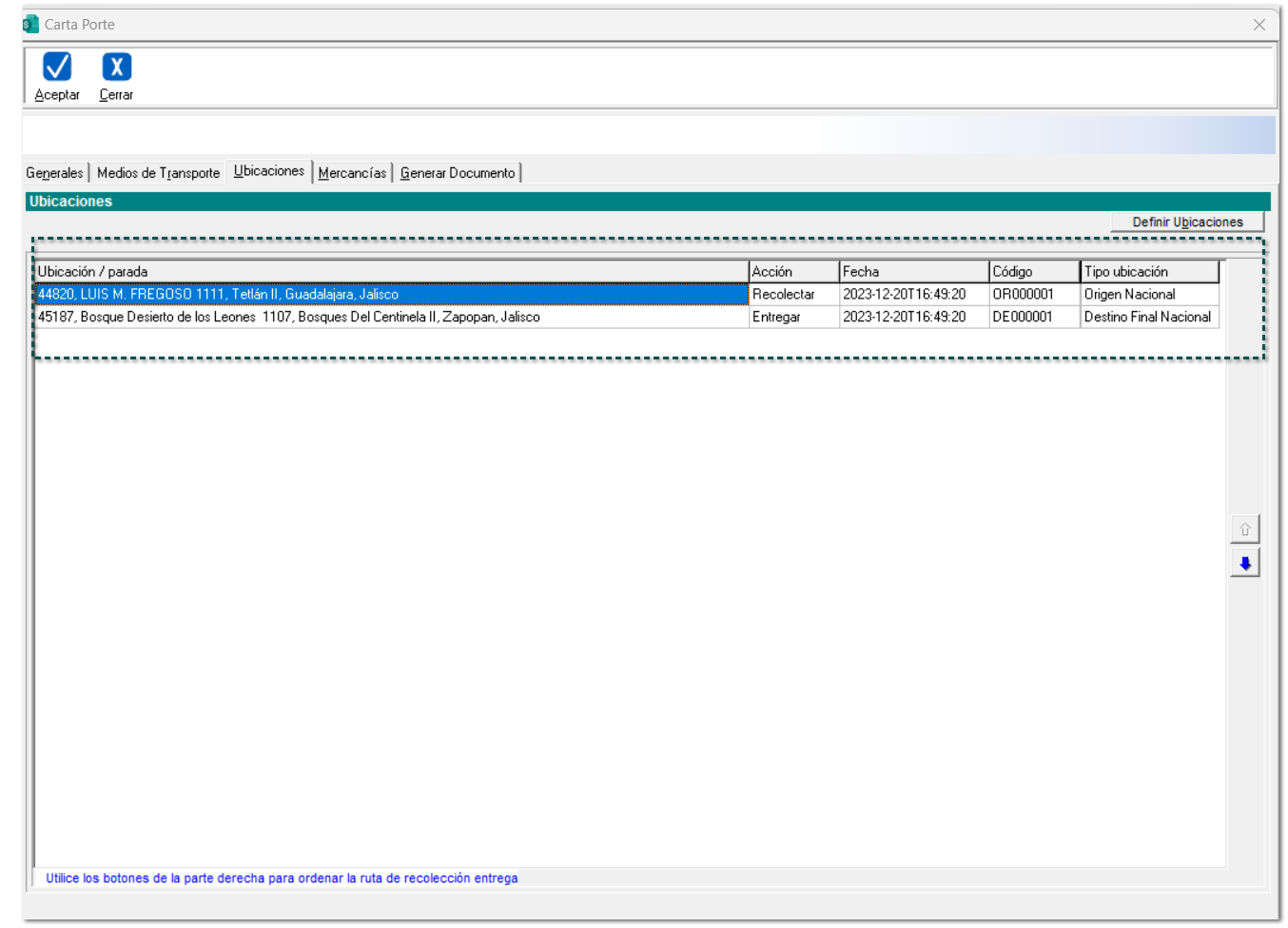This screenshot has width=1288, height=928.
Task: Select the Ubicaciones tab
Action: tap(269, 171)
